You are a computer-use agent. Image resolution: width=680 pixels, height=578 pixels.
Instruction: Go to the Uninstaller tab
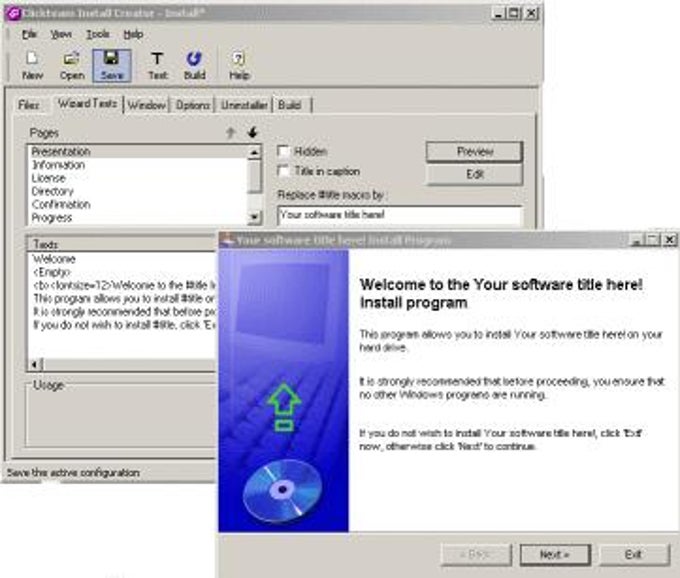244,105
